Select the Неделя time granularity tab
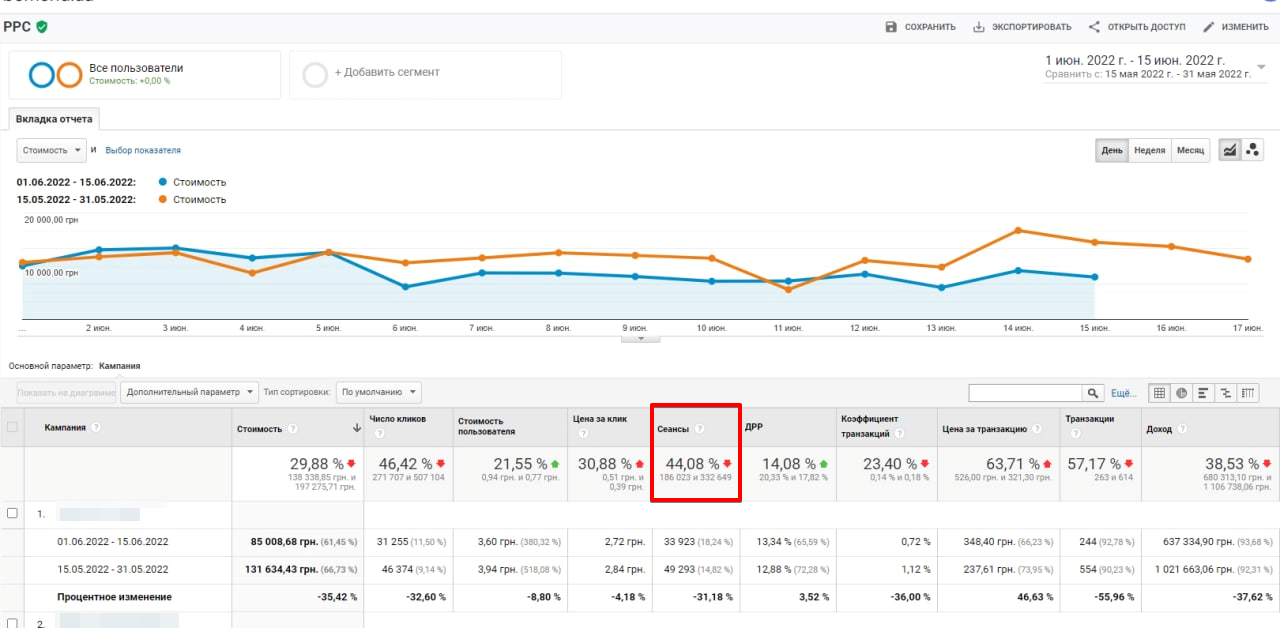Viewport: 1280px width, 628px height. (x=1149, y=150)
